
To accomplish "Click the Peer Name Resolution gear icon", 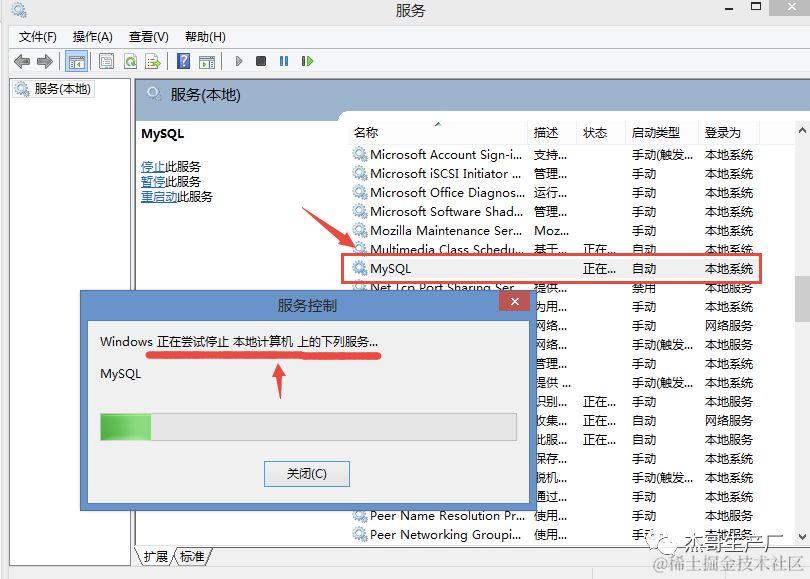I will coord(360,515).
